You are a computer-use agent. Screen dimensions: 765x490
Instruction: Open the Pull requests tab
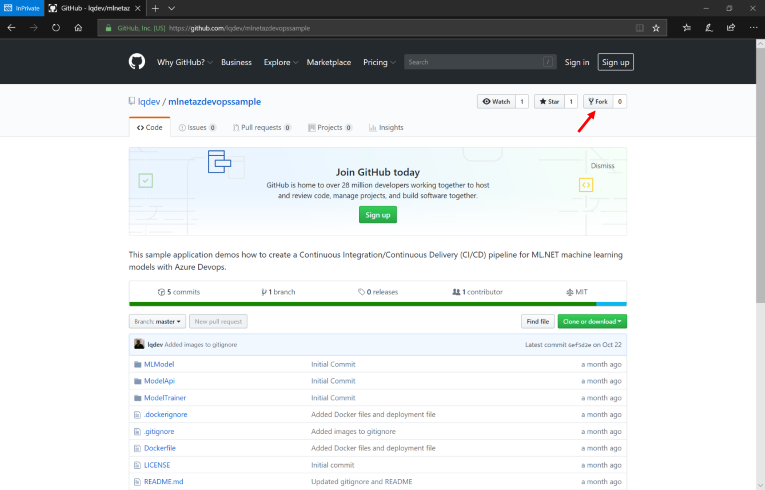(261, 128)
